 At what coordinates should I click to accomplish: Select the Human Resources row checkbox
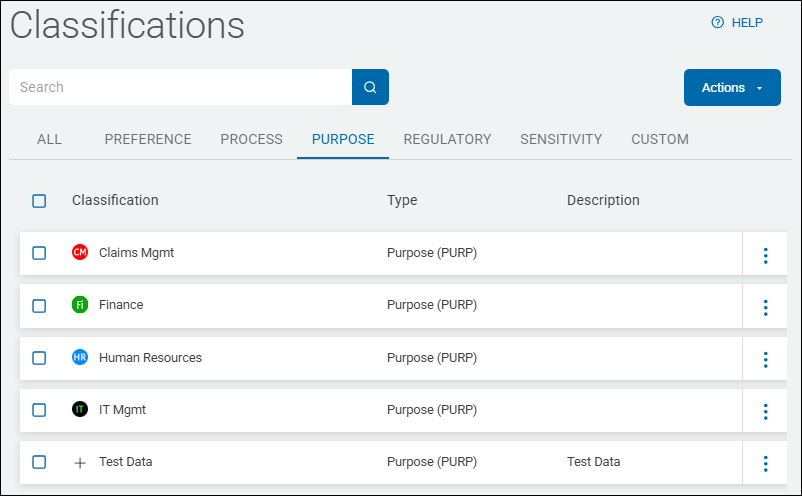(39, 358)
